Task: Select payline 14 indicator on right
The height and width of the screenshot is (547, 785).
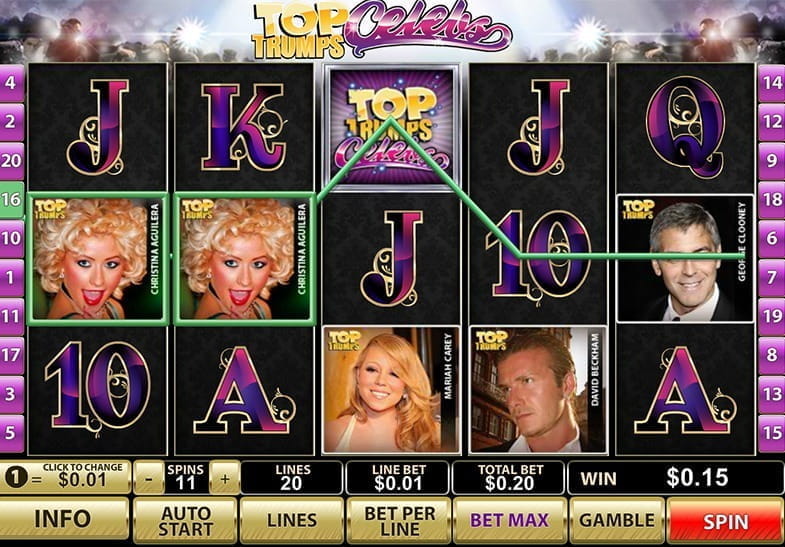Action: pos(772,83)
